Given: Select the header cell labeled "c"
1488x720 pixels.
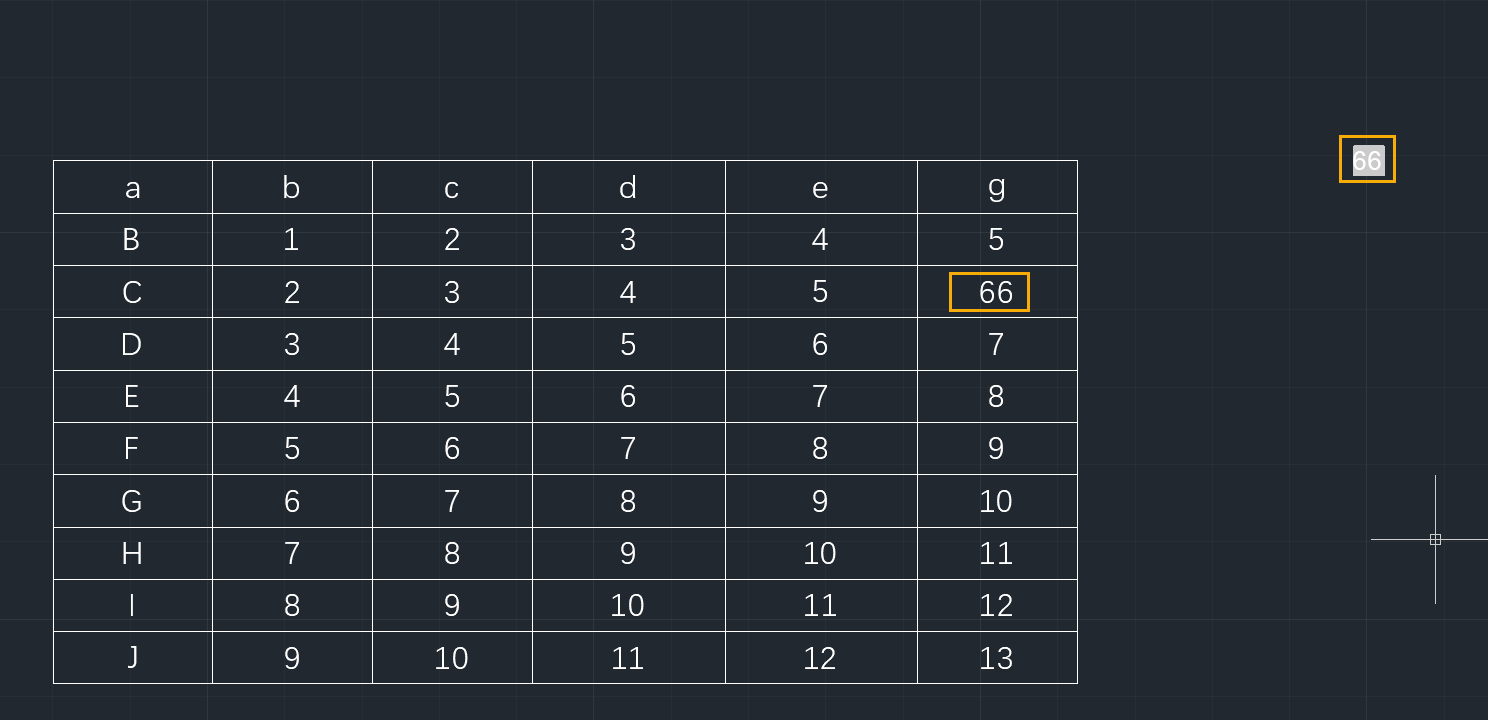Looking at the screenshot, I should pos(452,187).
